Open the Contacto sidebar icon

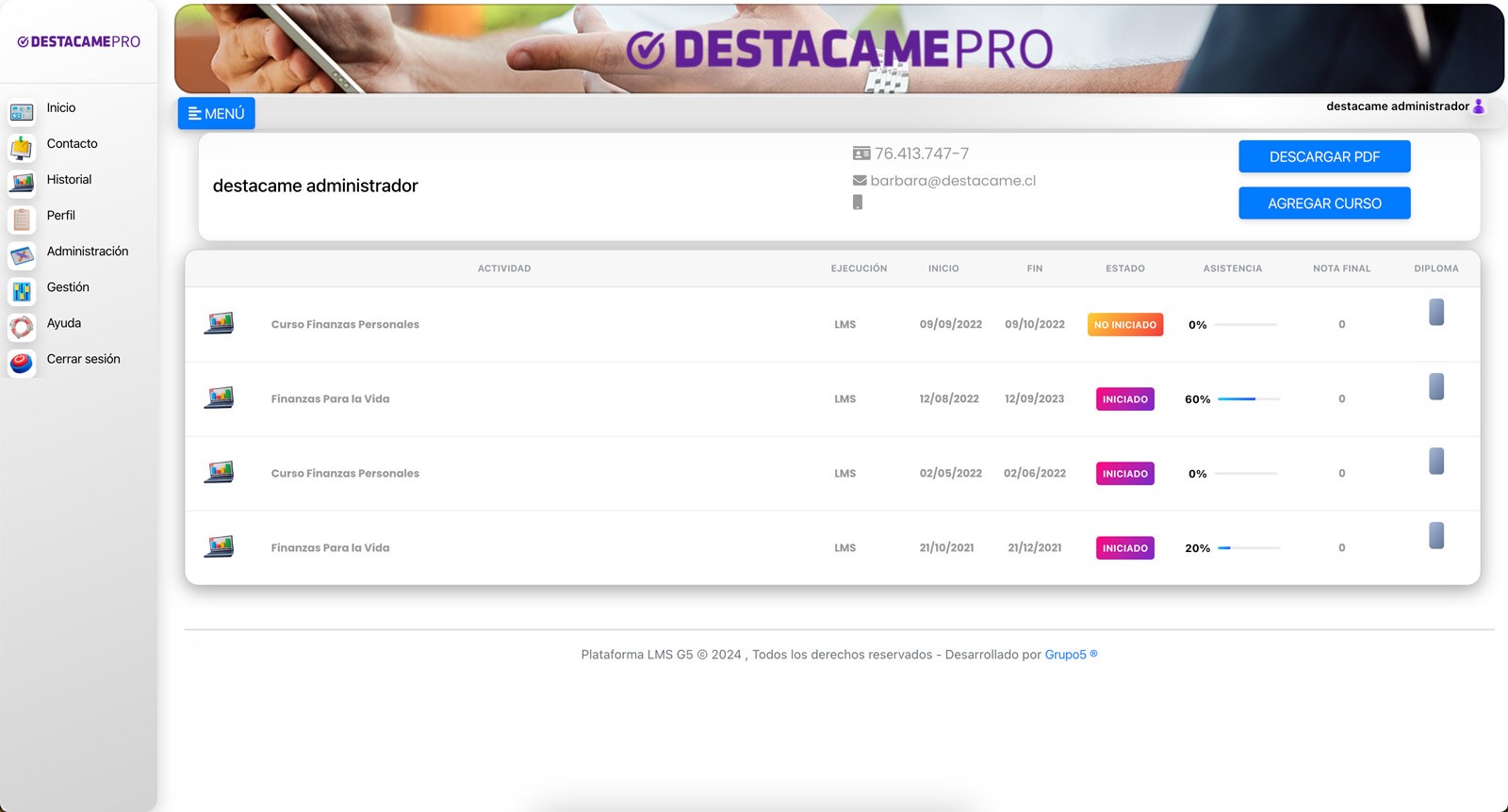tap(22, 148)
